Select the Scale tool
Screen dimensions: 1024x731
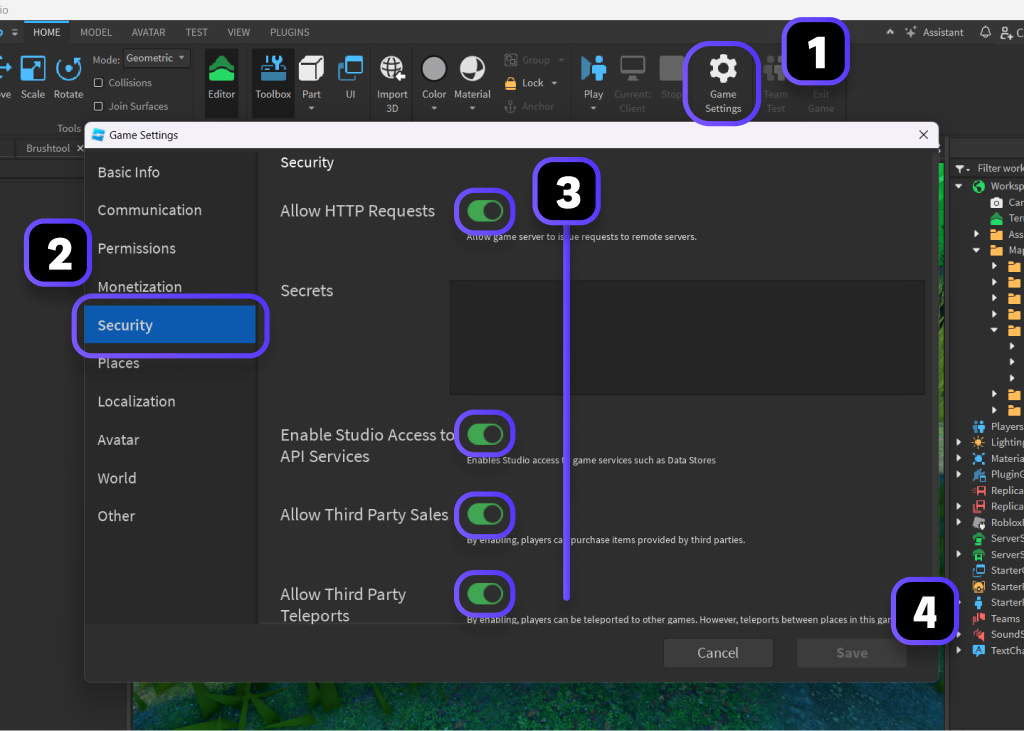[33, 77]
